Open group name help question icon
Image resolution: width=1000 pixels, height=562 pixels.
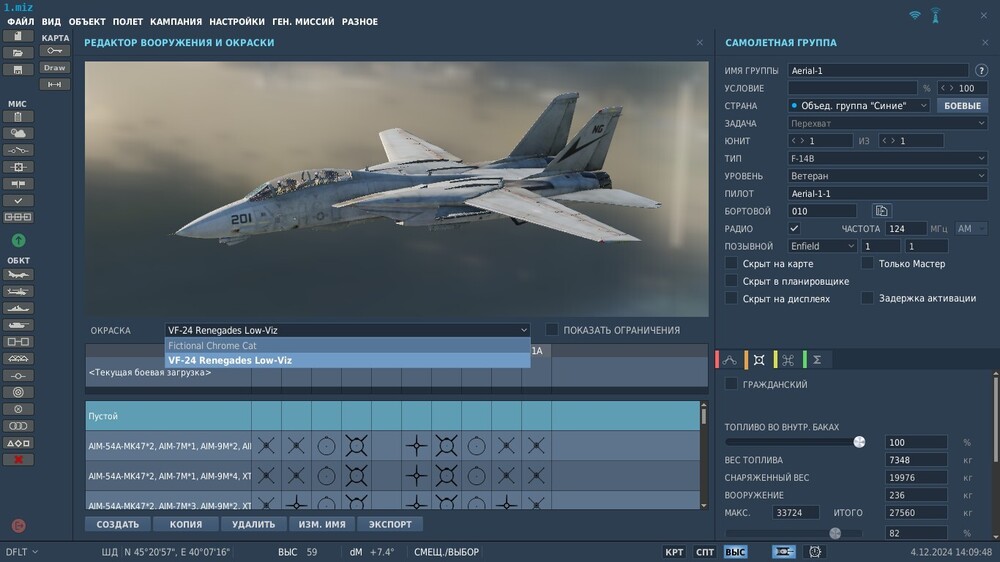pos(981,70)
